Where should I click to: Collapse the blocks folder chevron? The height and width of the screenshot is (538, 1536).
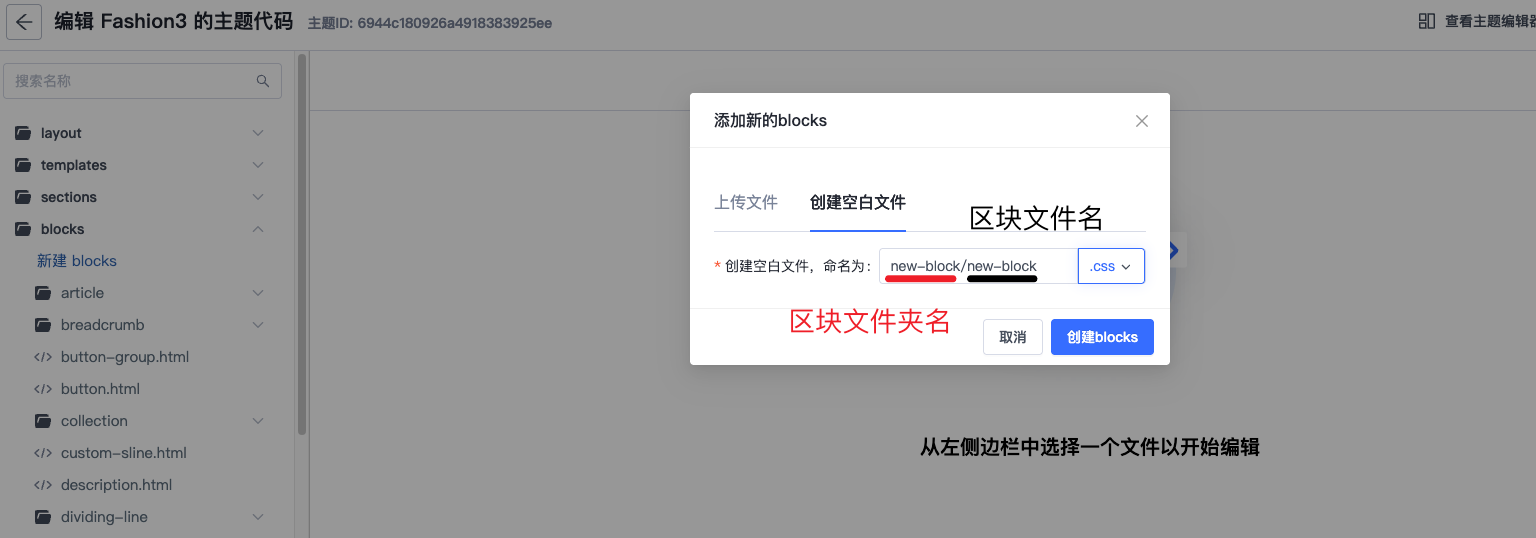pos(258,229)
